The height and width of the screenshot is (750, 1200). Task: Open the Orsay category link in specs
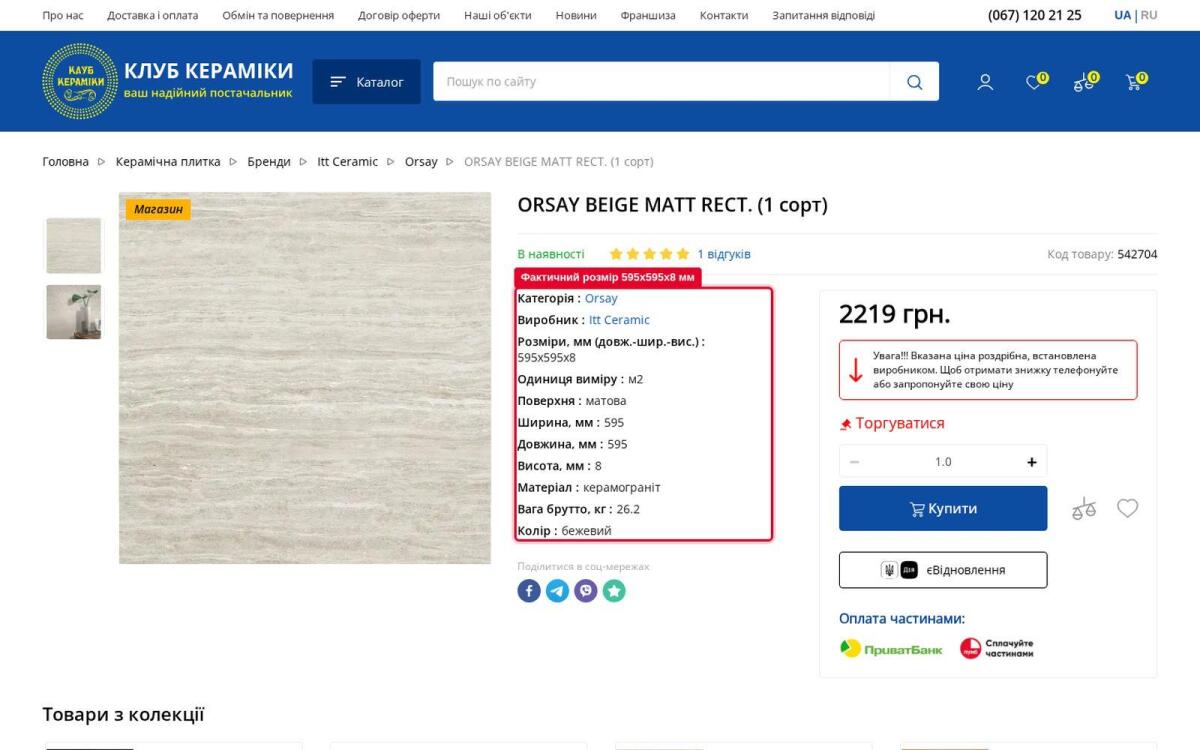[x=601, y=298]
